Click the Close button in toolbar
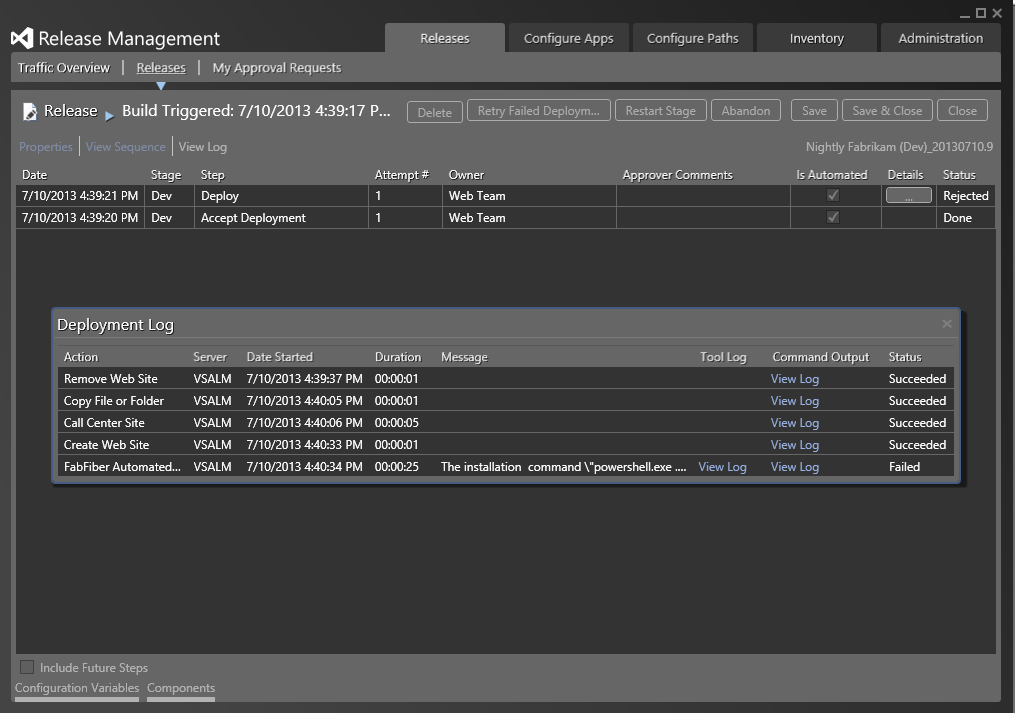Viewport: 1015px width, 713px height. [962, 111]
